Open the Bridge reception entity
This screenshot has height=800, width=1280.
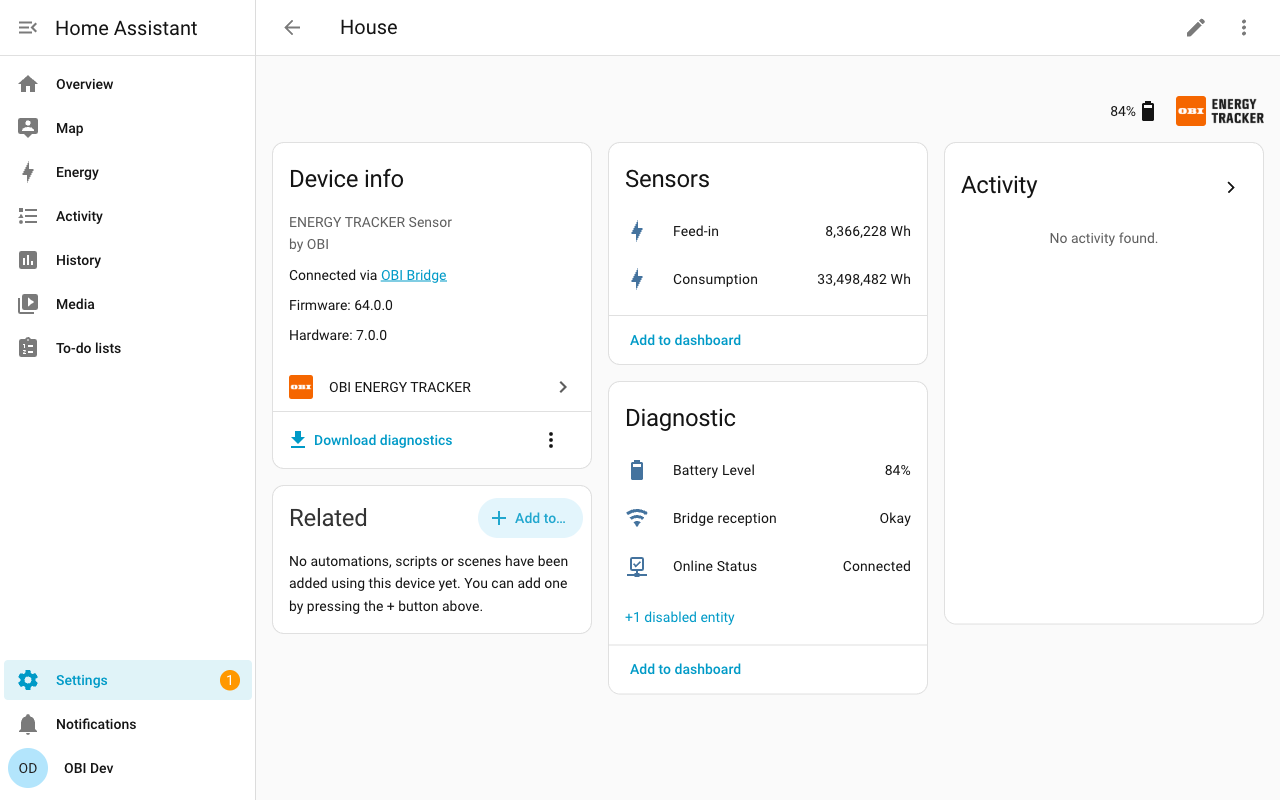[768, 518]
